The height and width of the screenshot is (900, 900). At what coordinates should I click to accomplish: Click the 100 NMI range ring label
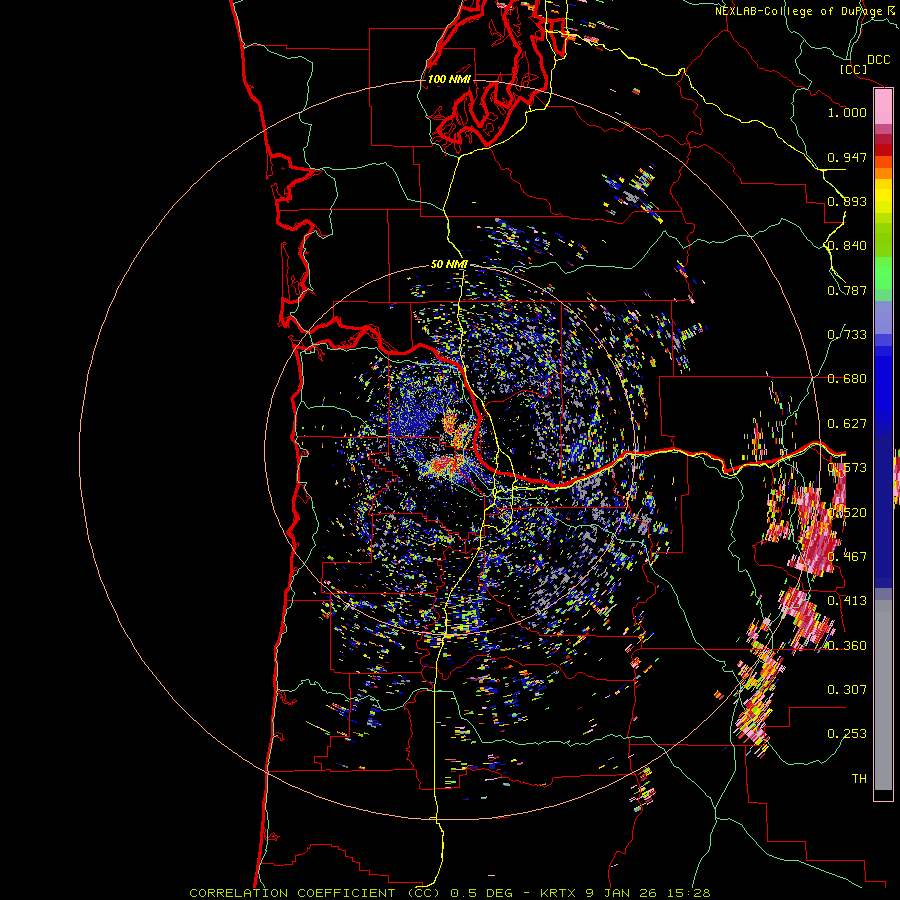(449, 79)
